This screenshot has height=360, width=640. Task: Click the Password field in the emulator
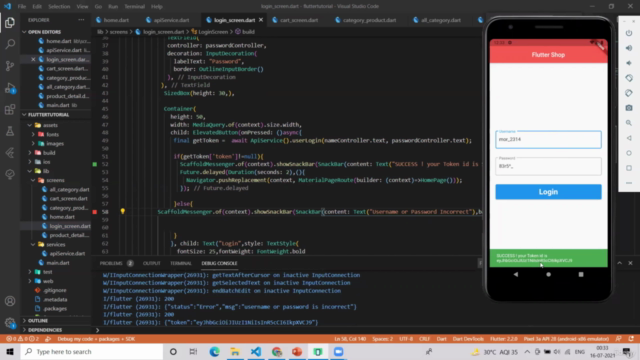[548, 166]
